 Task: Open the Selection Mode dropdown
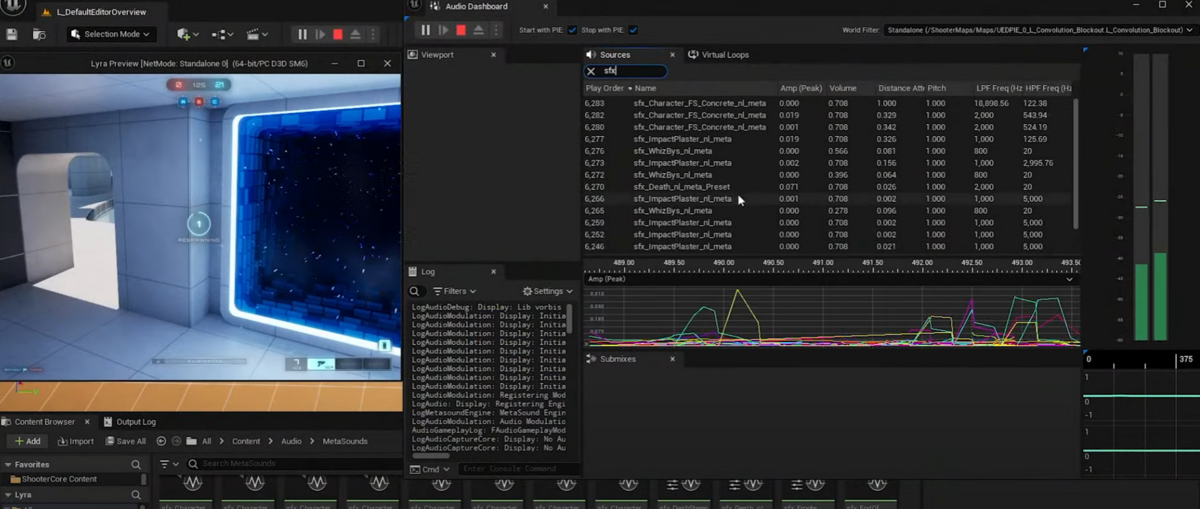coord(110,34)
